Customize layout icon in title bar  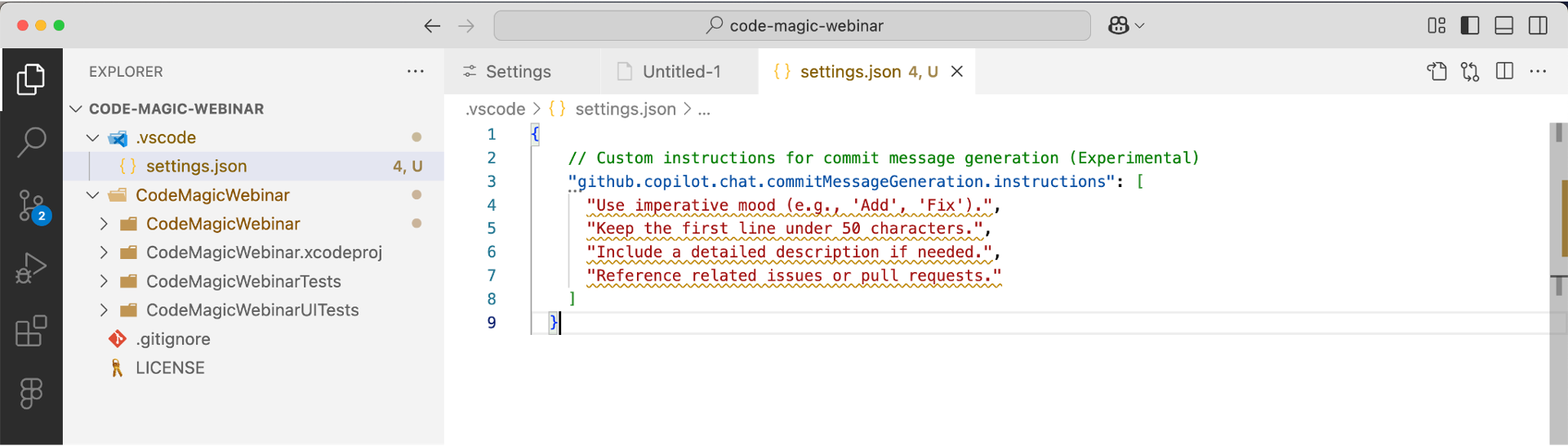(x=1437, y=25)
